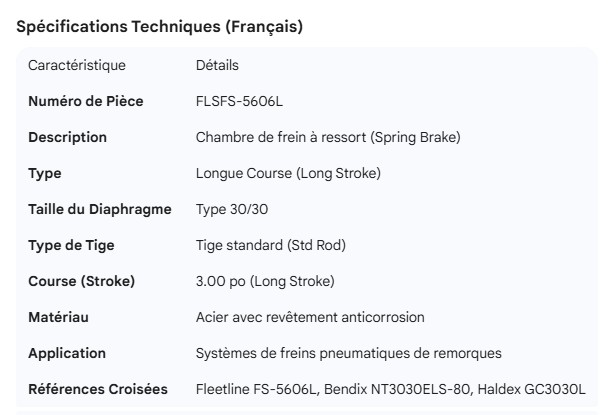Click the "Acier avec revêtement anticorrosion" value
Screen dimensions: 608x415
point(310,317)
